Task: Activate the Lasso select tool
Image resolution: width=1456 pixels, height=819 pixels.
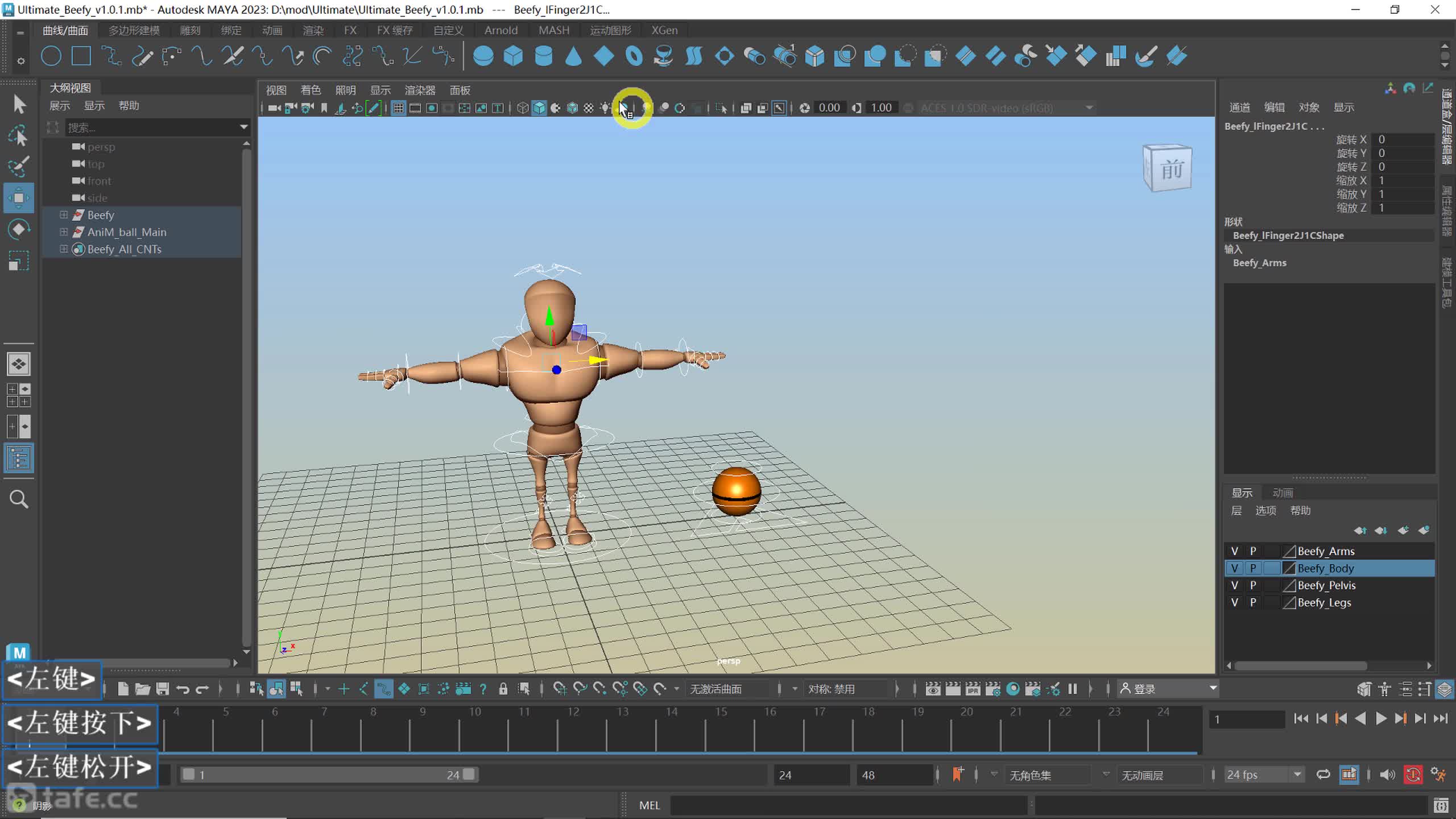Action: click(x=19, y=136)
